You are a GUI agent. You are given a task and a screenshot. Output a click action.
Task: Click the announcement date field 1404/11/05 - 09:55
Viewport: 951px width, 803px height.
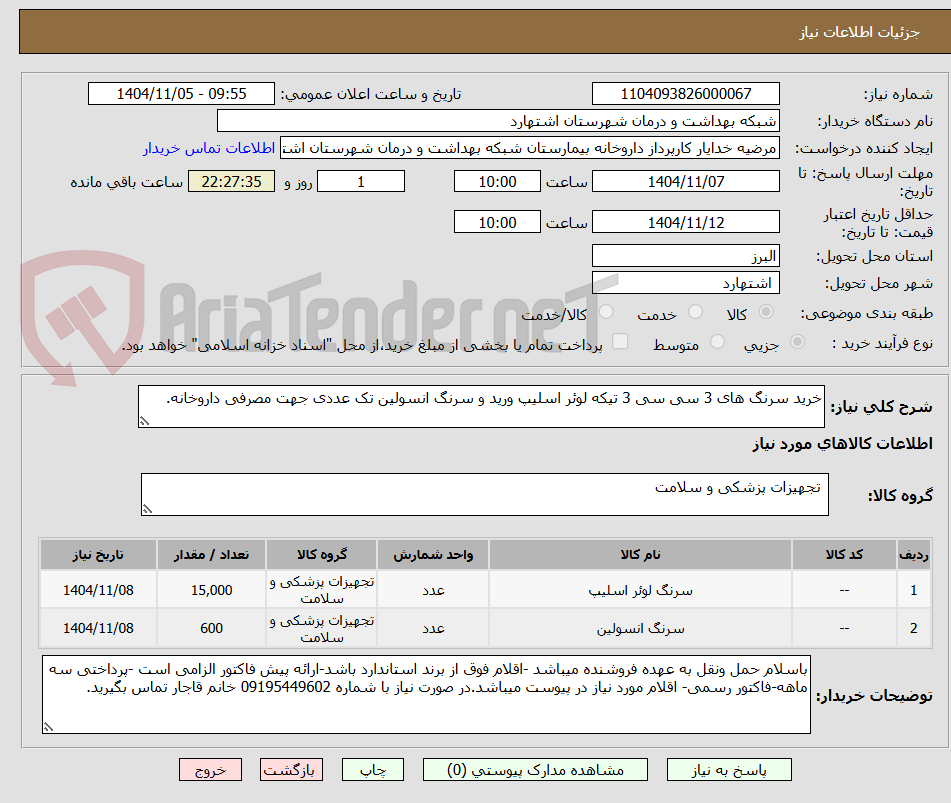point(181,94)
